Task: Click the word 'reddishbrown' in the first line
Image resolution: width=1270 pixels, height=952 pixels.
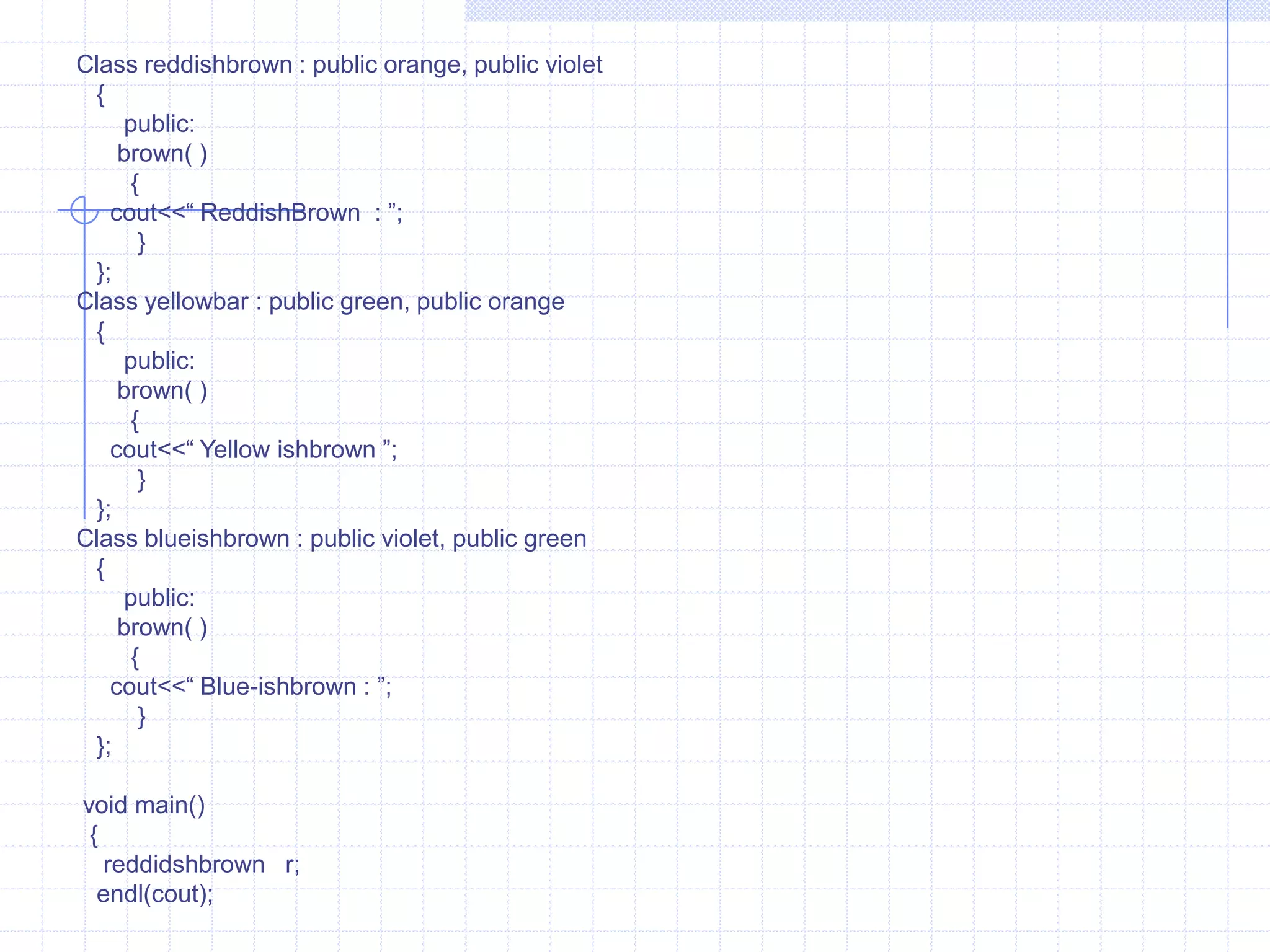Action: tap(218, 64)
